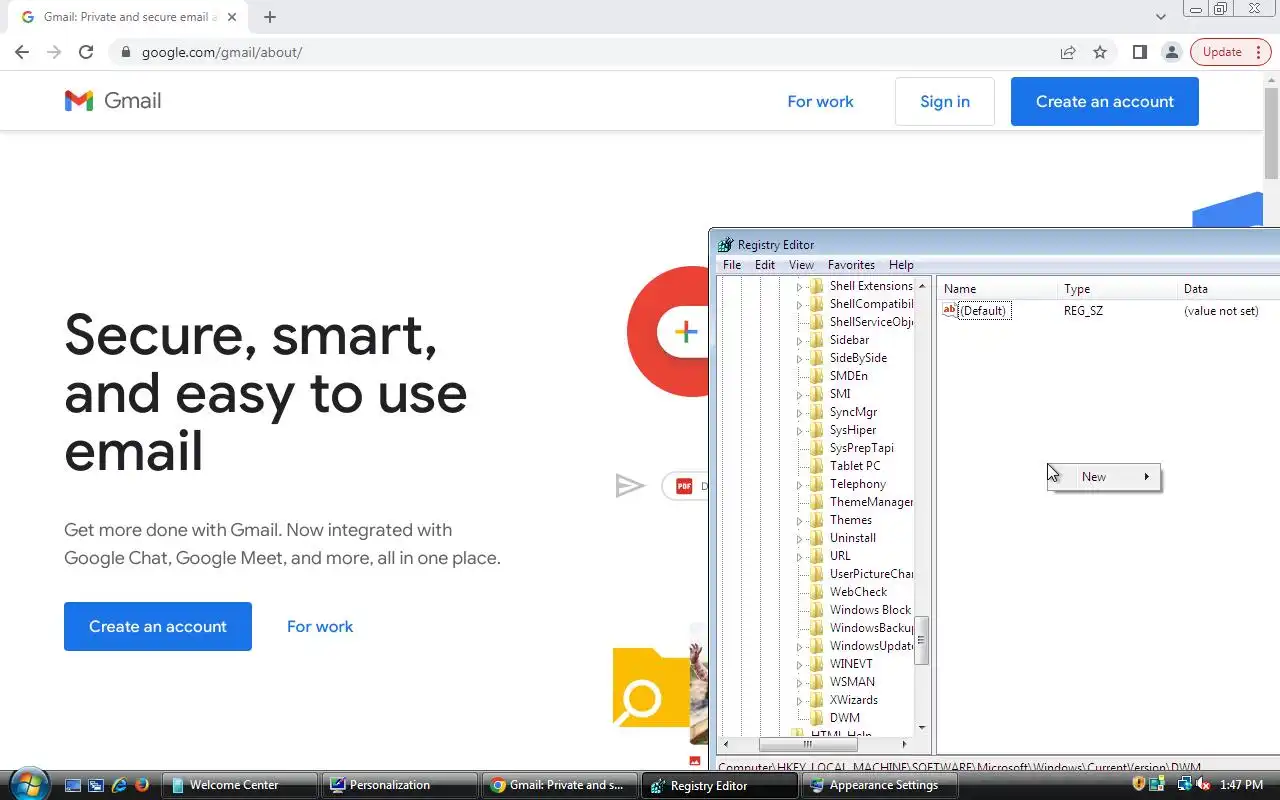Screen dimensions: 1280x800
Task: Click the security shield tray icon
Action: click(x=1138, y=785)
